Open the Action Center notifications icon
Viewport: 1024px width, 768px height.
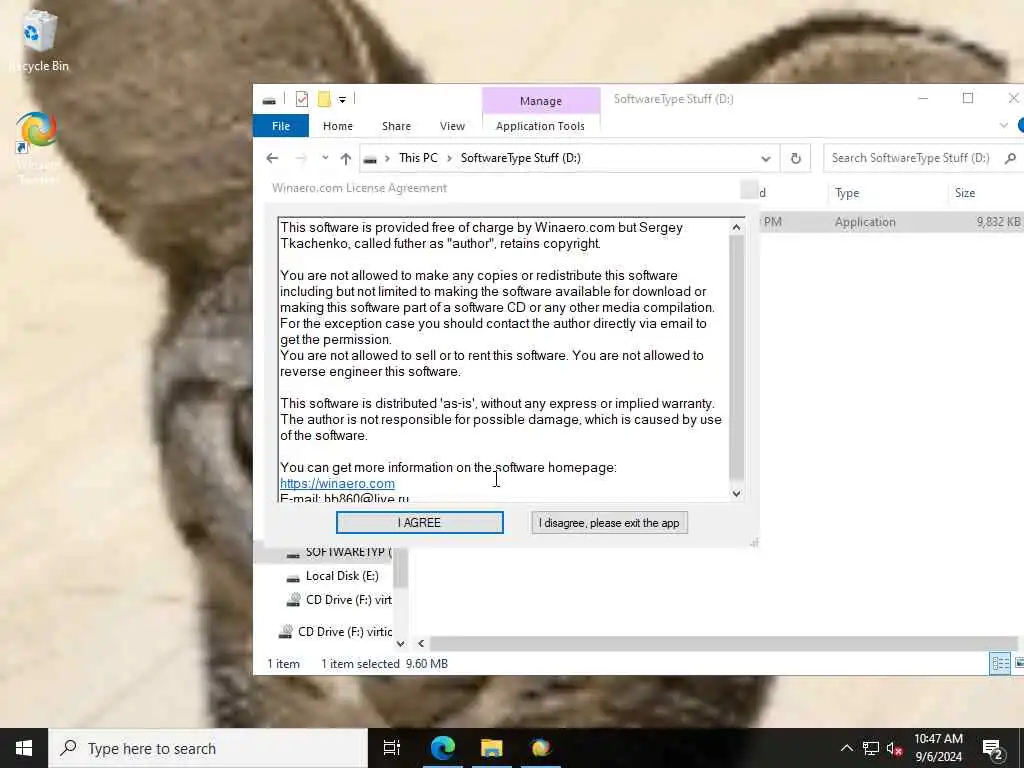coord(993,749)
